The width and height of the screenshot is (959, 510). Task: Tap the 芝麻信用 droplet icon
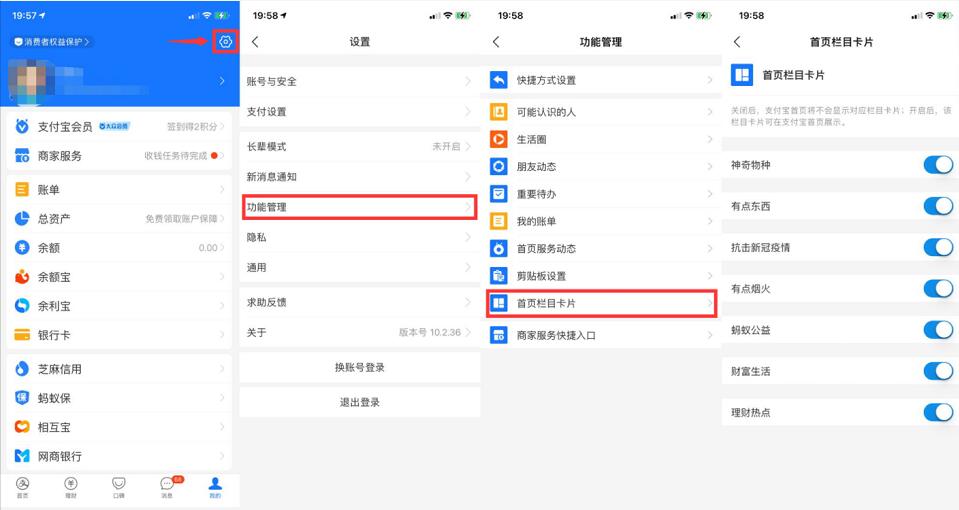(x=22, y=369)
